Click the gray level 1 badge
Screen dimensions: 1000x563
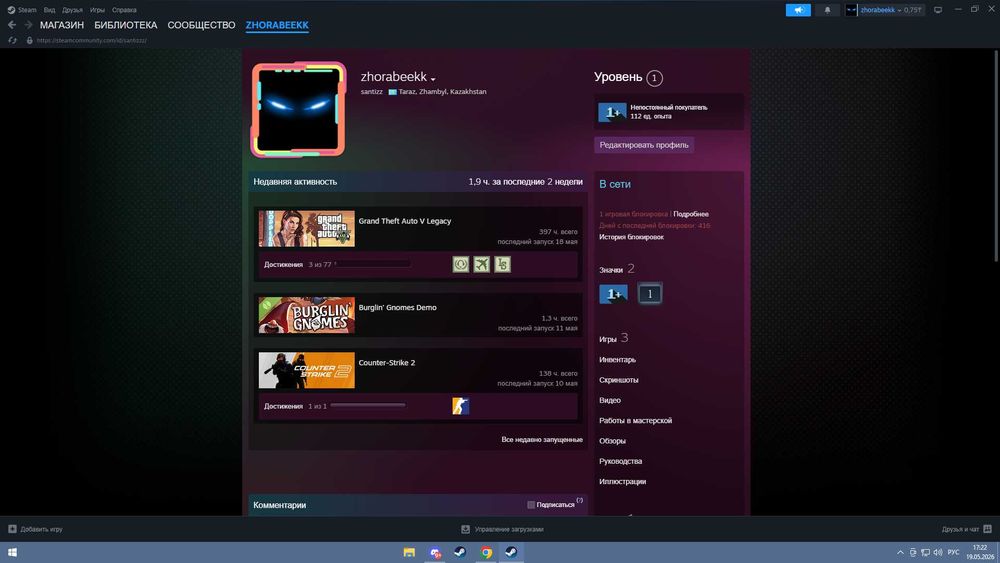(x=650, y=293)
